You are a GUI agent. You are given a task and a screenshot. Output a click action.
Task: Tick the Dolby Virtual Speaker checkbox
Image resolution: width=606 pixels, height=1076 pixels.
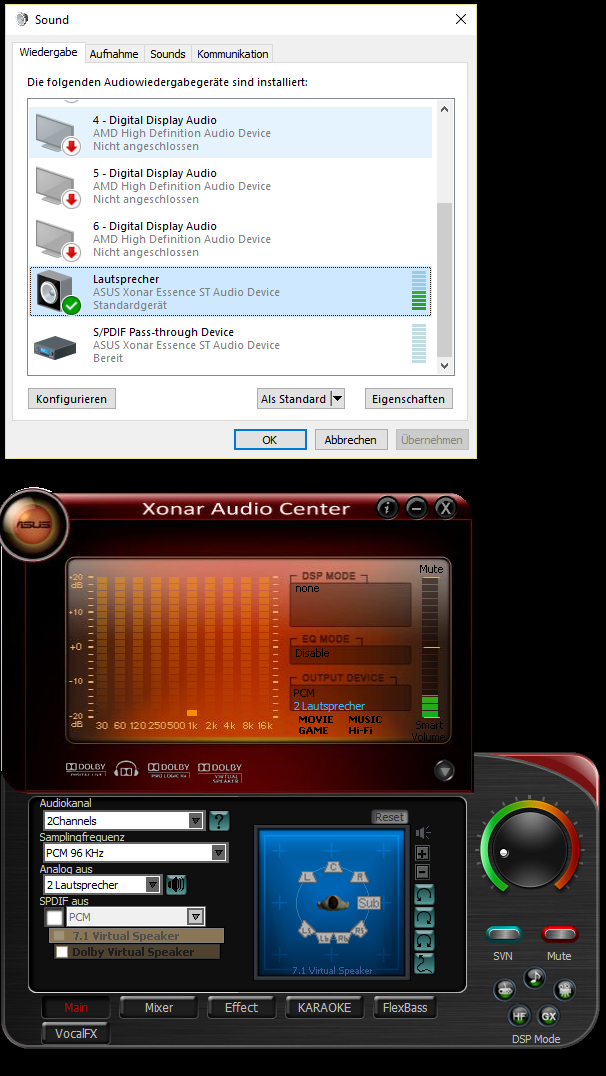pyautogui.click(x=62, y=952)
